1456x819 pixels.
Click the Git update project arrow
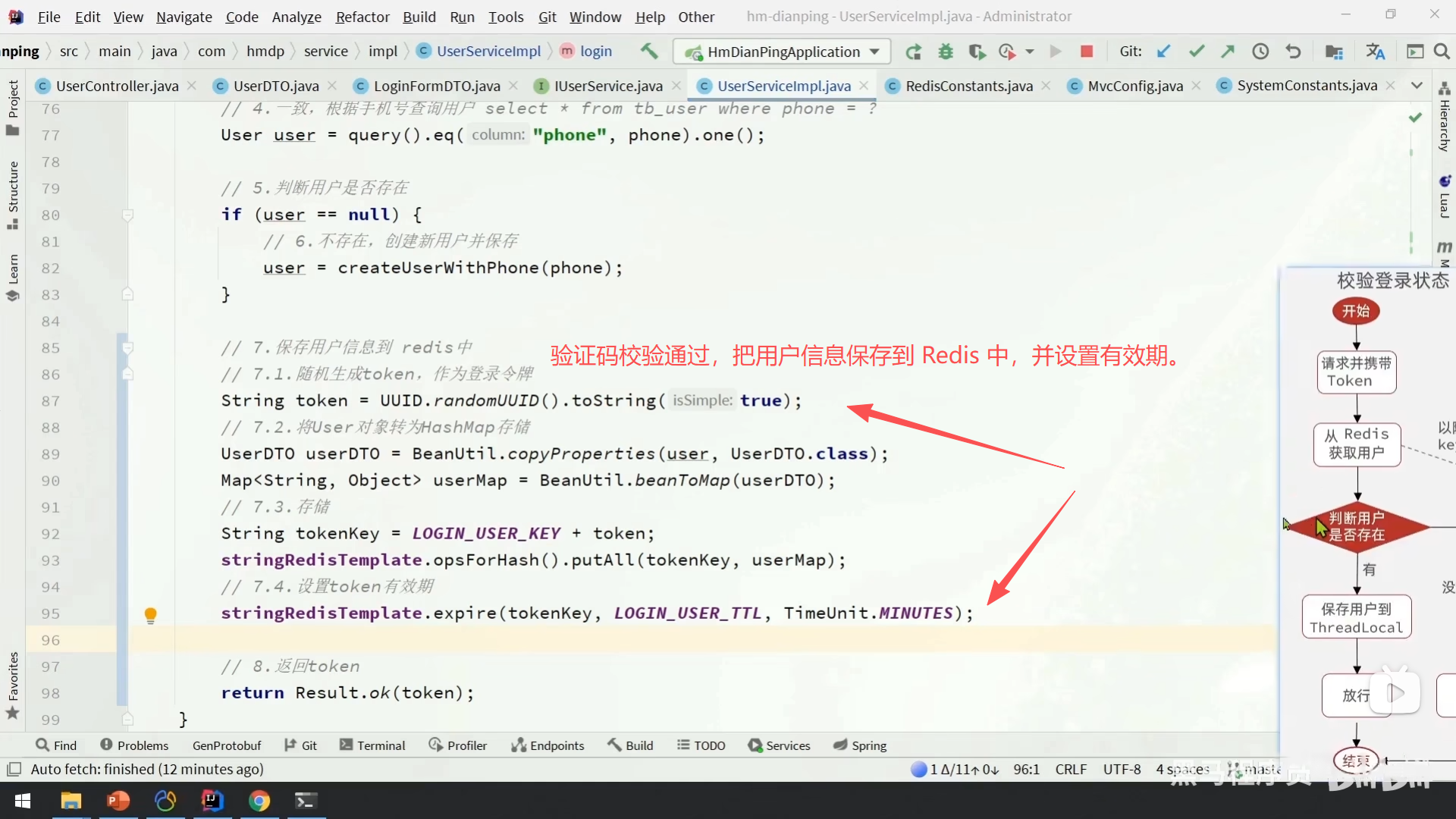[x=1163, y=52]
